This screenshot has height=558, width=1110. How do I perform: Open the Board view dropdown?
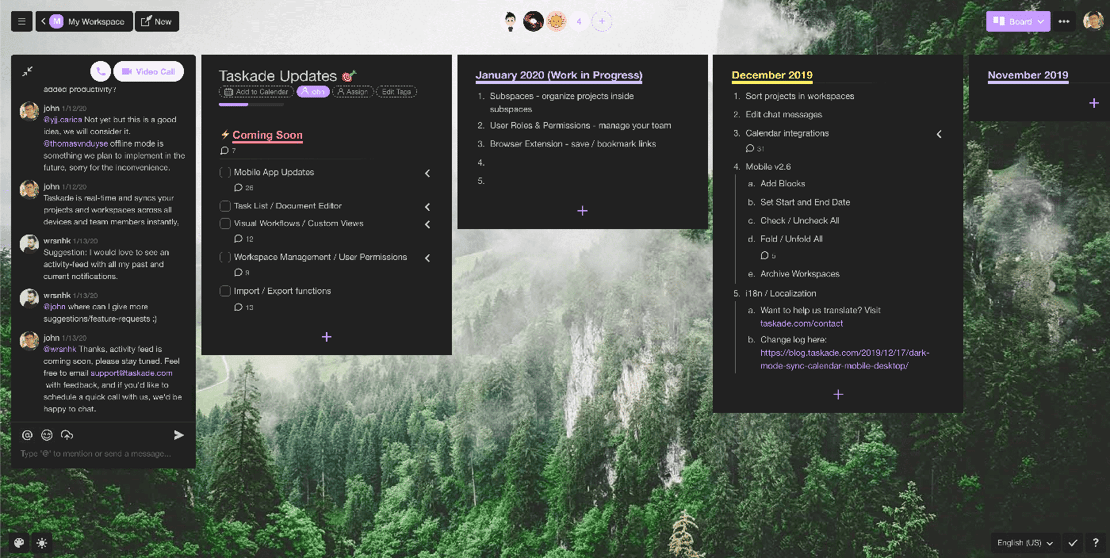click(x=1018, y=21)
